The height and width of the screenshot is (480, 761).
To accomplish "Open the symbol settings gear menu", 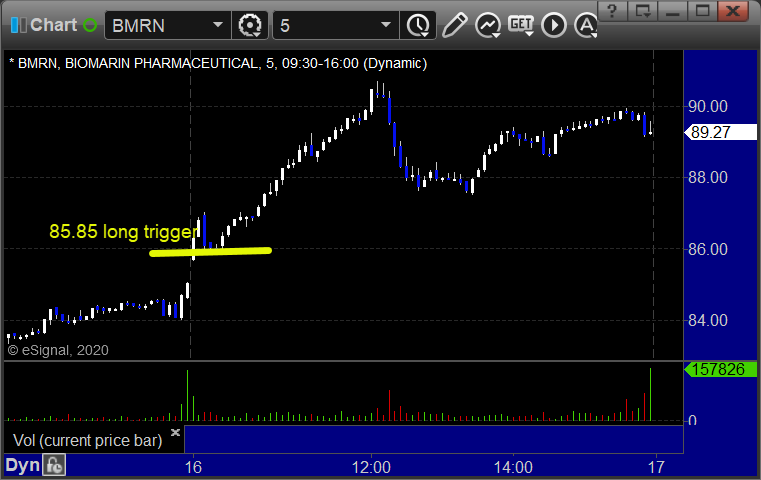I will [250, 25].
